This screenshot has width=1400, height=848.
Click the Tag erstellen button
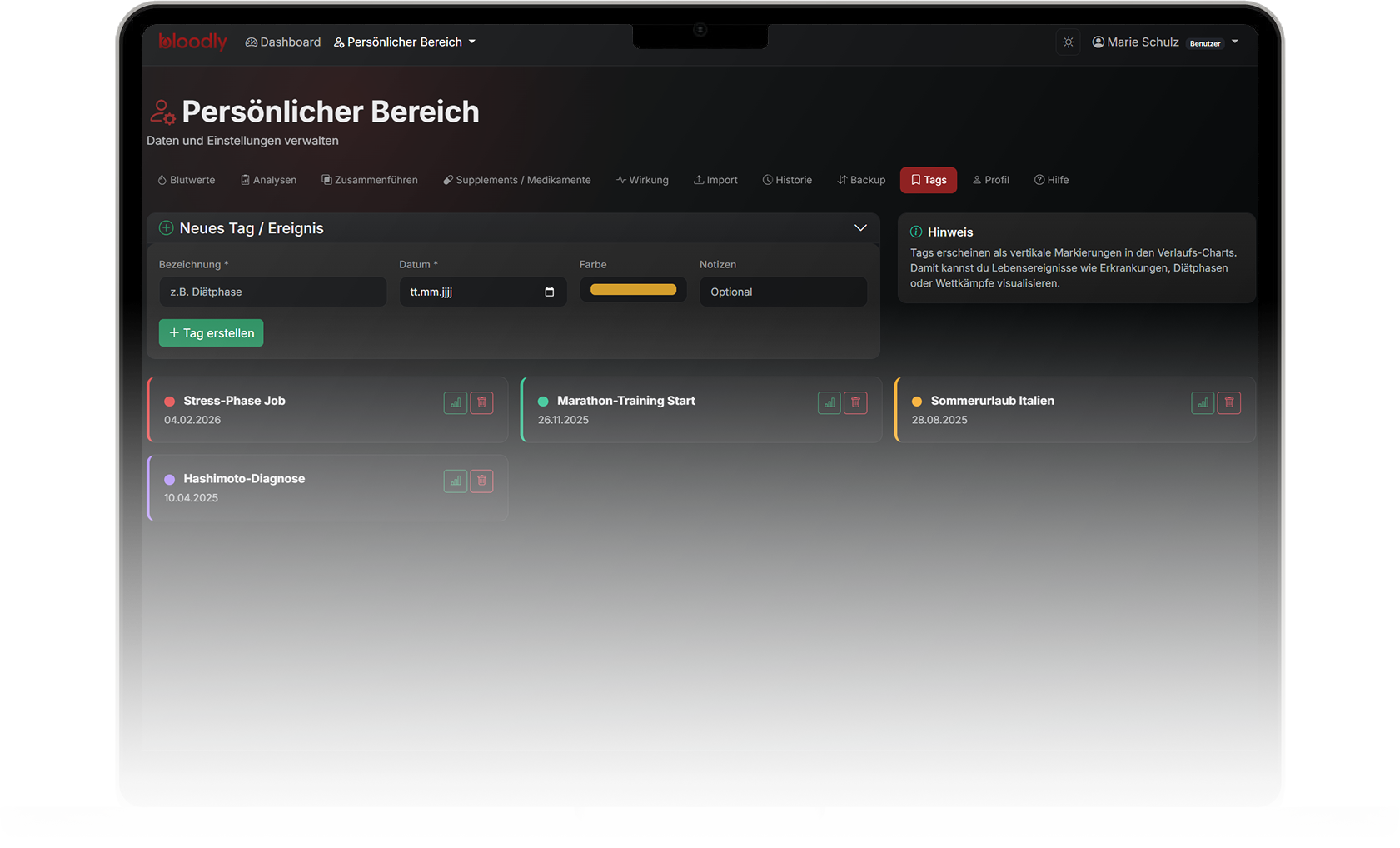[212, 333]
